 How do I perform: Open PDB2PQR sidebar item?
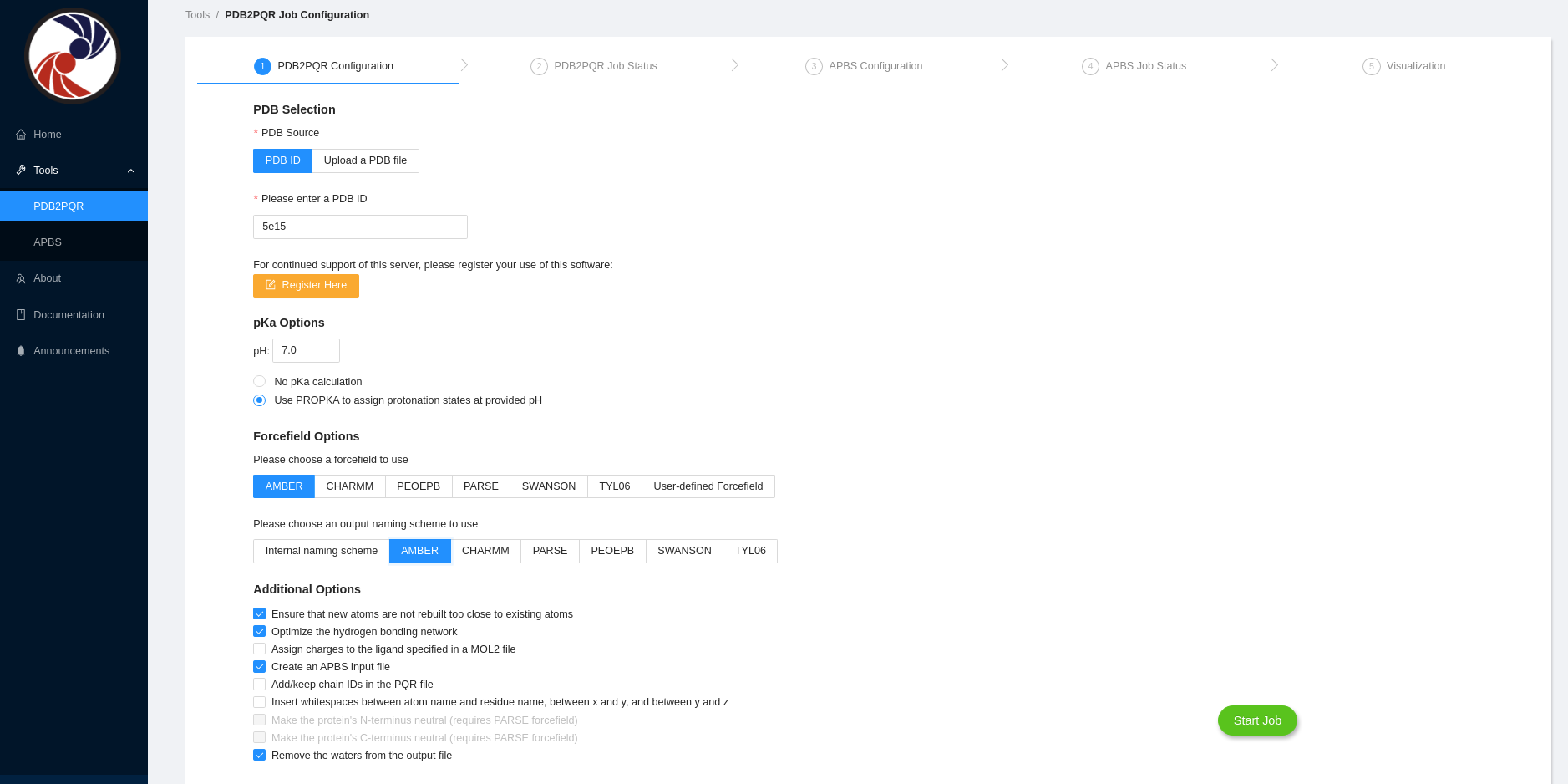74,206
